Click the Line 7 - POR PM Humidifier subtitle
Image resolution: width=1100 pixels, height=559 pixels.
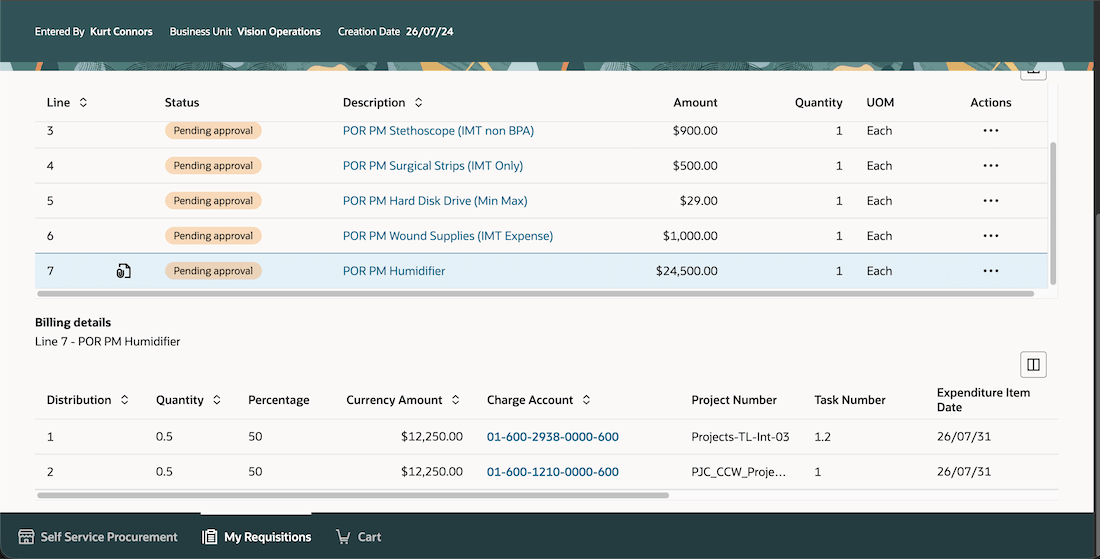[x=107, y=342]
